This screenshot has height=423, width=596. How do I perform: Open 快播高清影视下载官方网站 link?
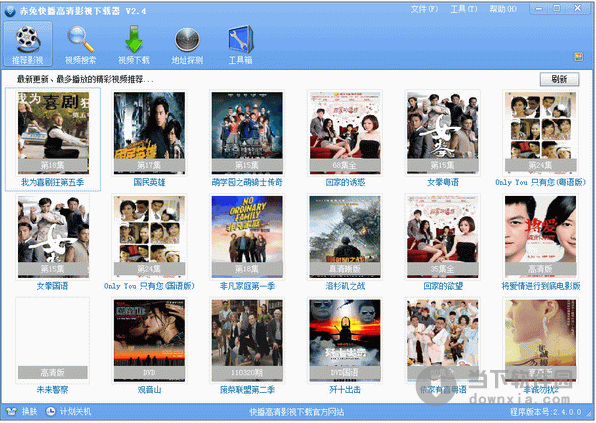coord(296,412)
